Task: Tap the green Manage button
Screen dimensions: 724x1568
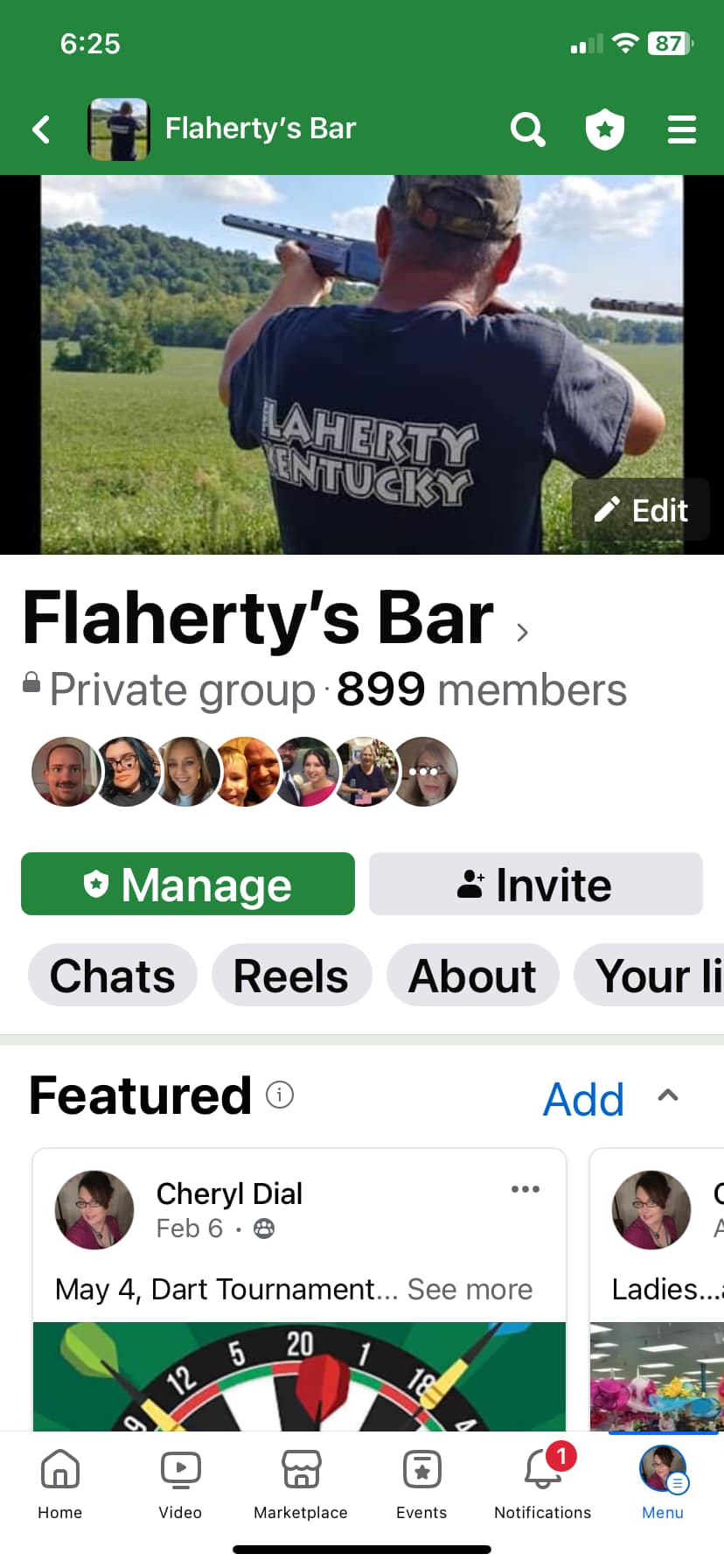Action: tap(188, 884)
